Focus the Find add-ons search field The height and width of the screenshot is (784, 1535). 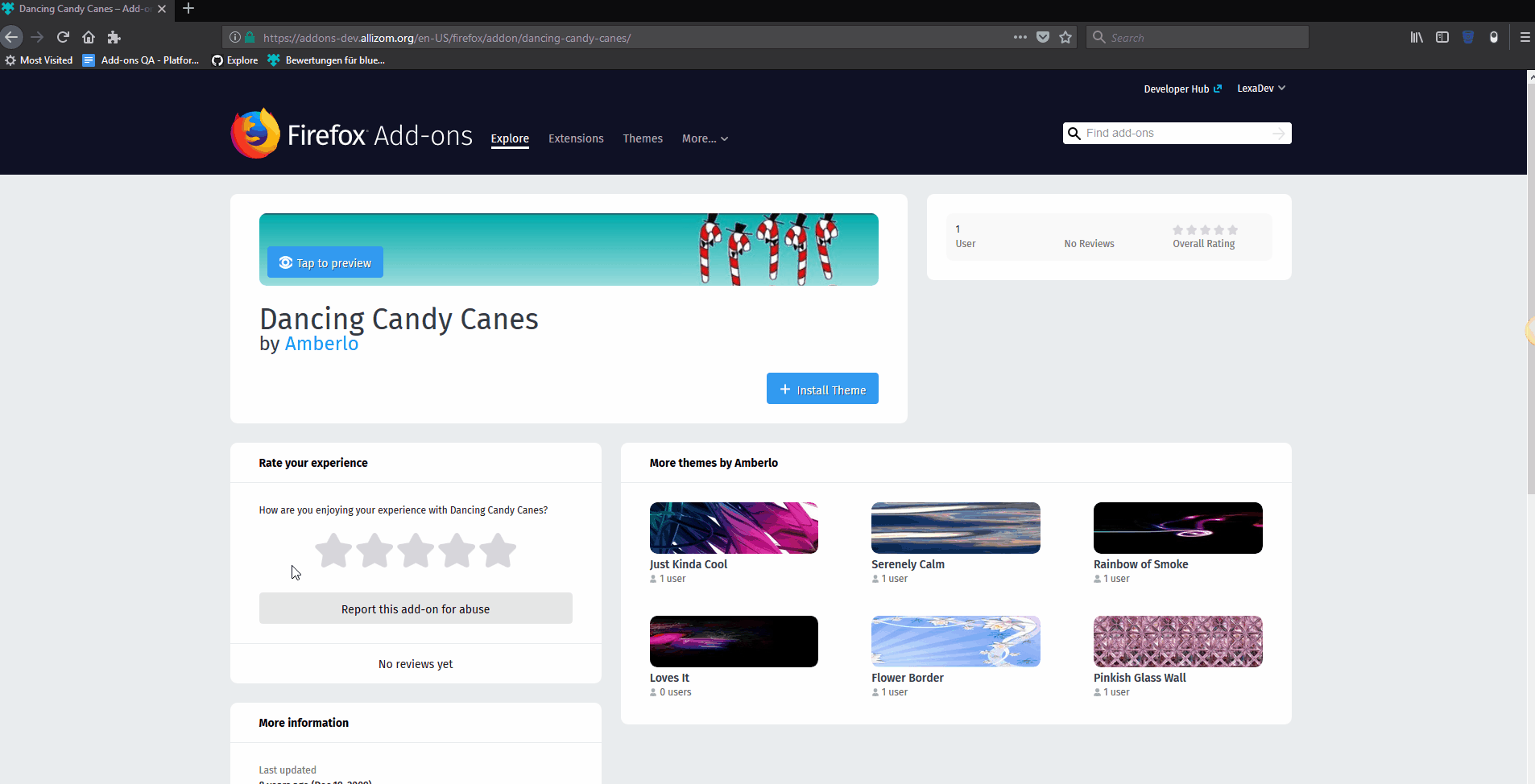tap(1176, 133)
